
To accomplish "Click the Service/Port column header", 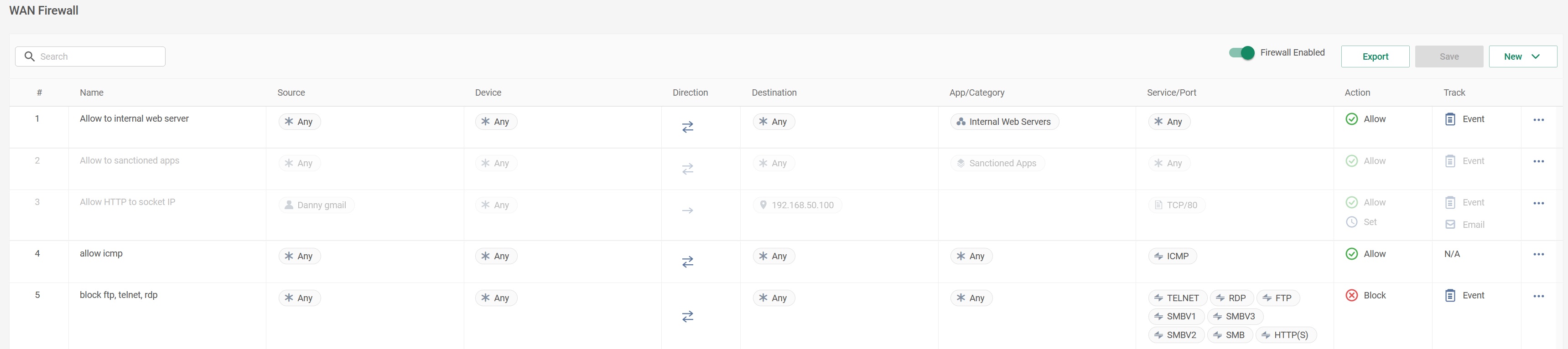I will tap(1171, 92).
